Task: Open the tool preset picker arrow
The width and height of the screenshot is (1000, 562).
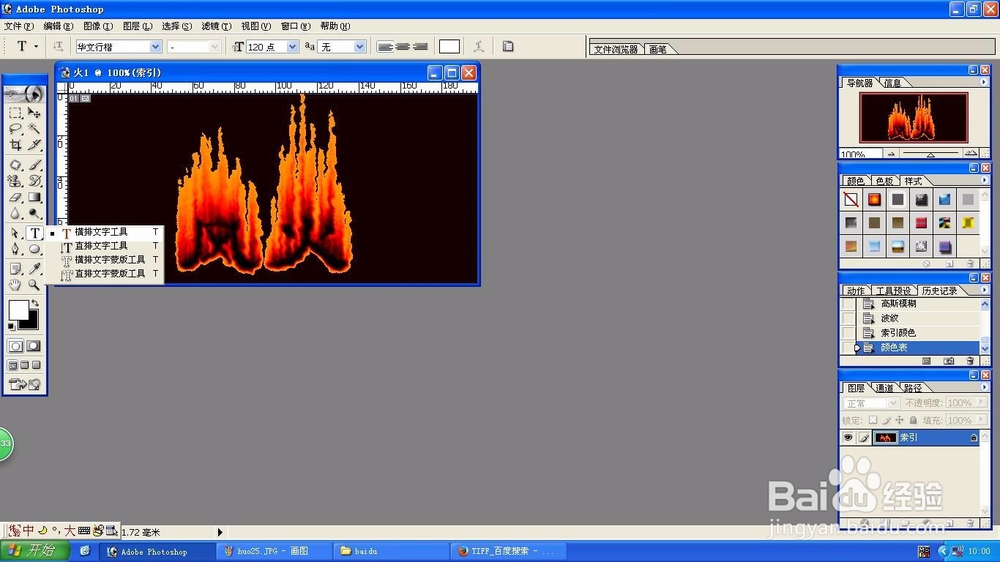Action: (36, 46)
